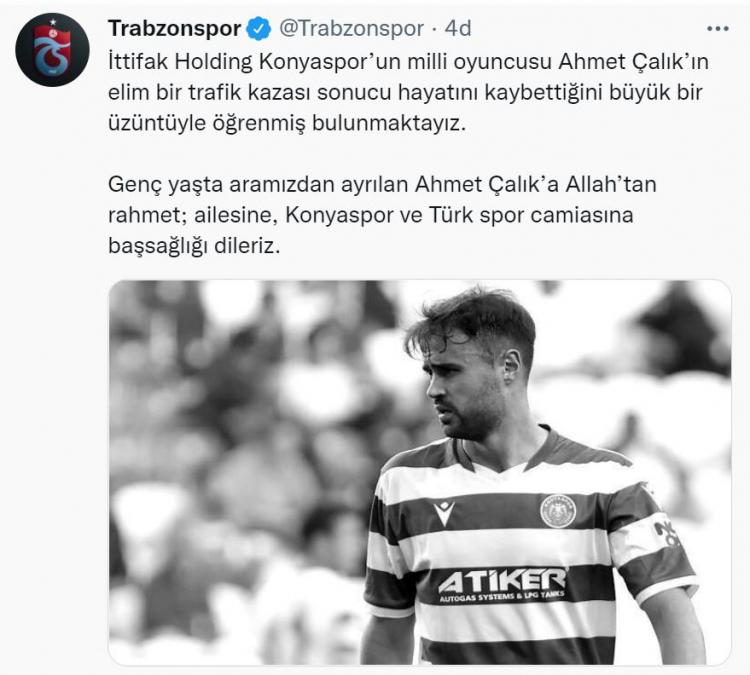This screenshot has width=750, height=675.
Task: Click the Trabzonspor display name
Action: pos(174,29)
